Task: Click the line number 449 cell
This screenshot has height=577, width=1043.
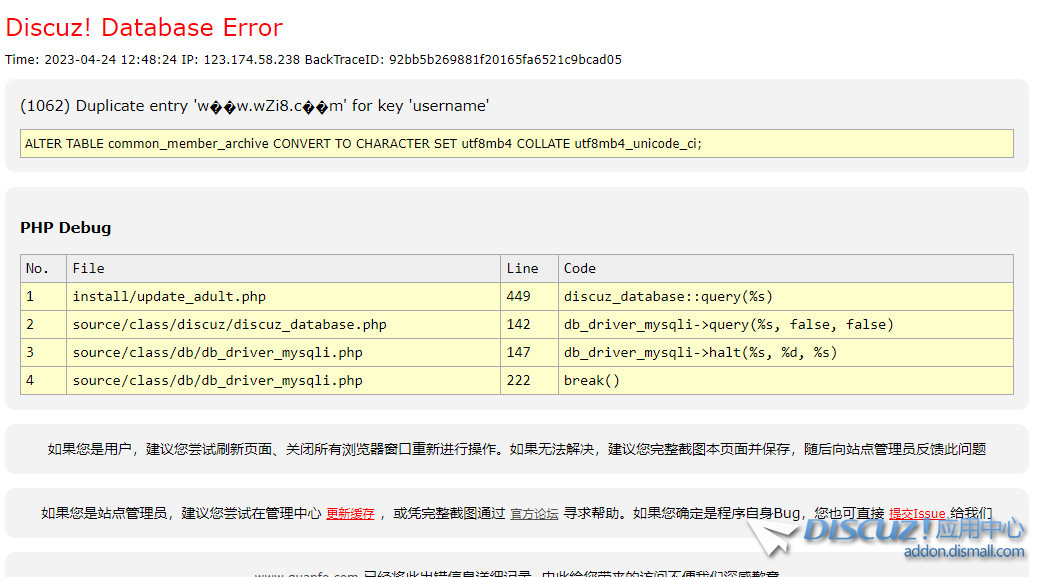Action: pos(519,296)
